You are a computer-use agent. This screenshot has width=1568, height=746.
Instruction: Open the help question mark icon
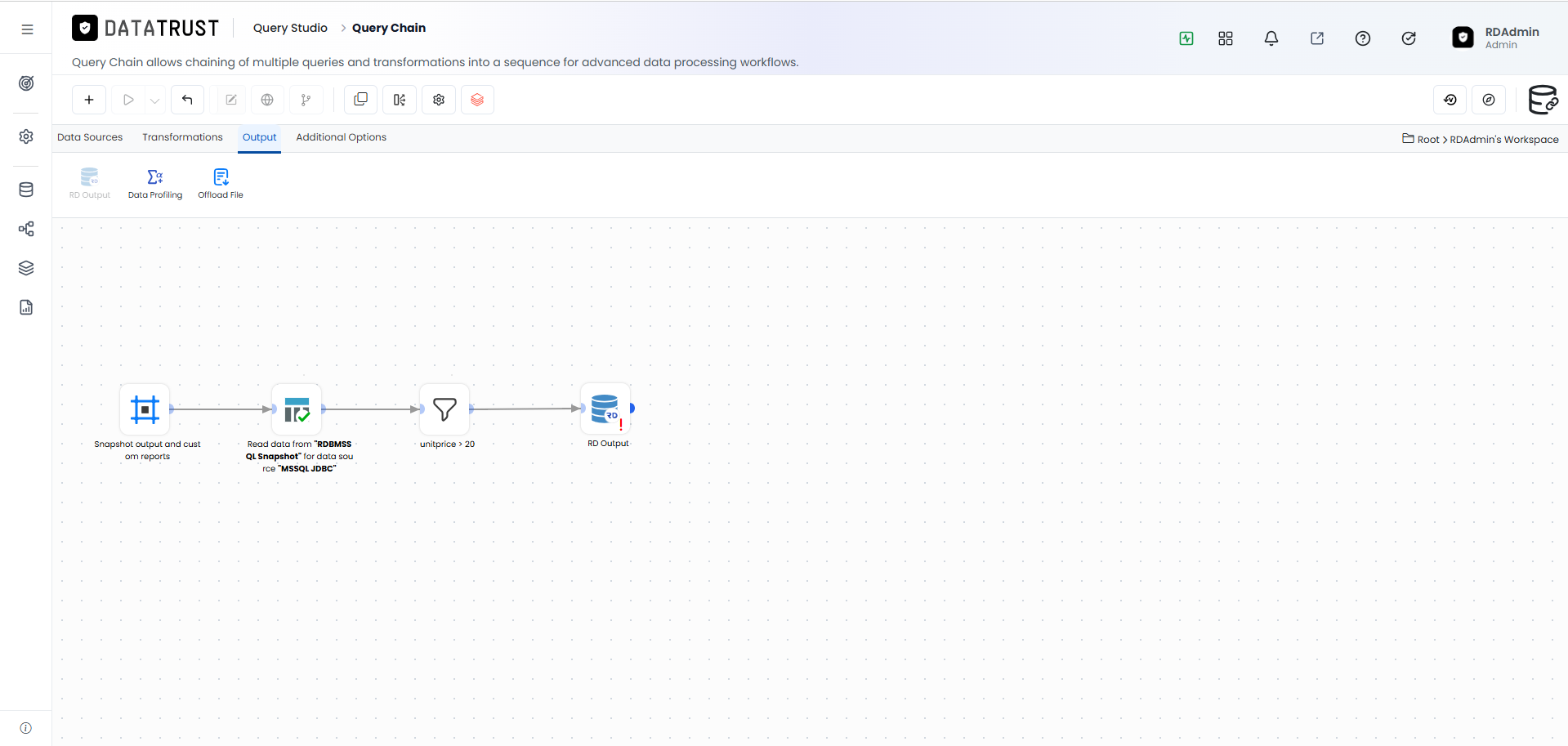point(1363,38)
